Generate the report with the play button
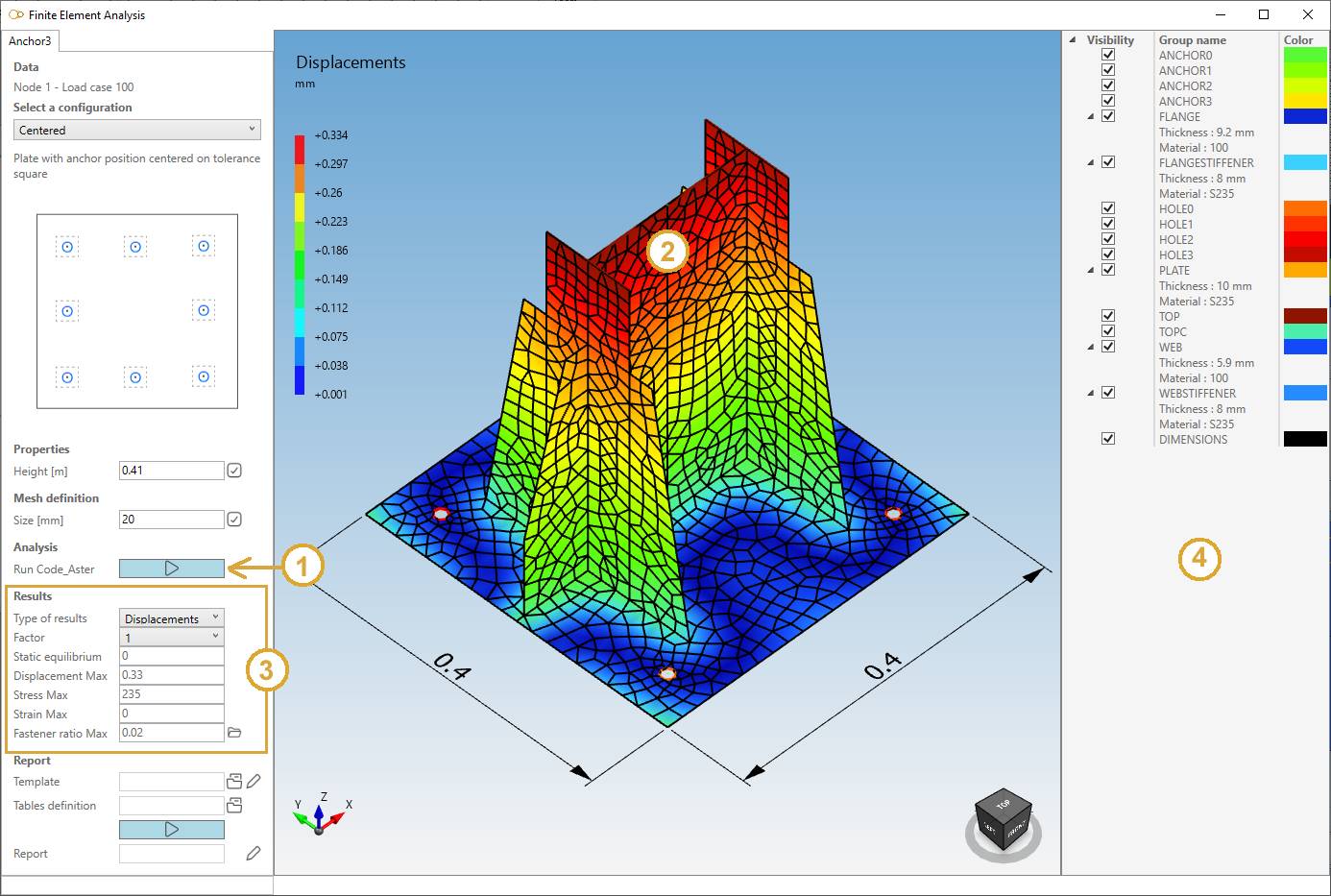This screenshot has height=896, width=1331. (x=172, y=829)
